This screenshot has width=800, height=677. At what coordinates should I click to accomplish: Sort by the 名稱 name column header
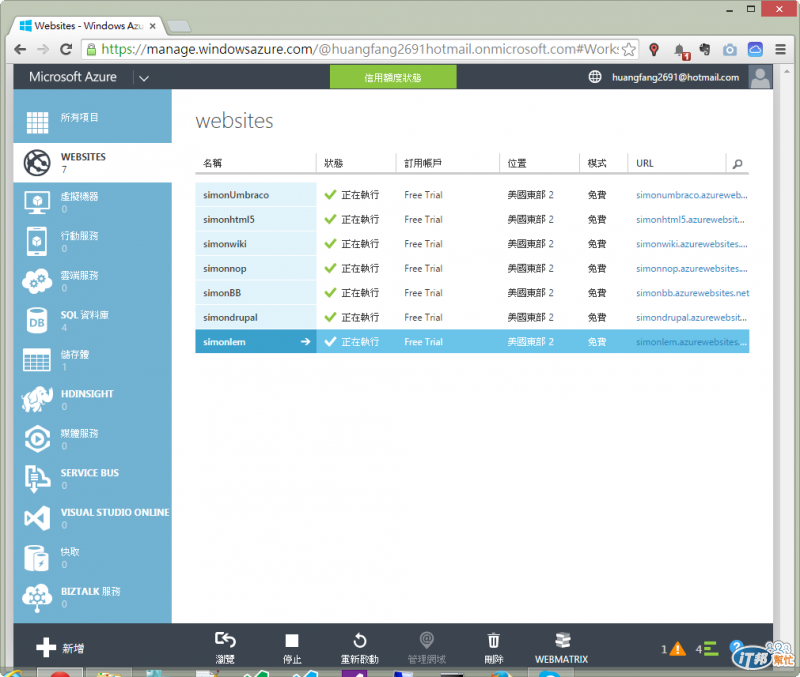[x=212, y=163]
